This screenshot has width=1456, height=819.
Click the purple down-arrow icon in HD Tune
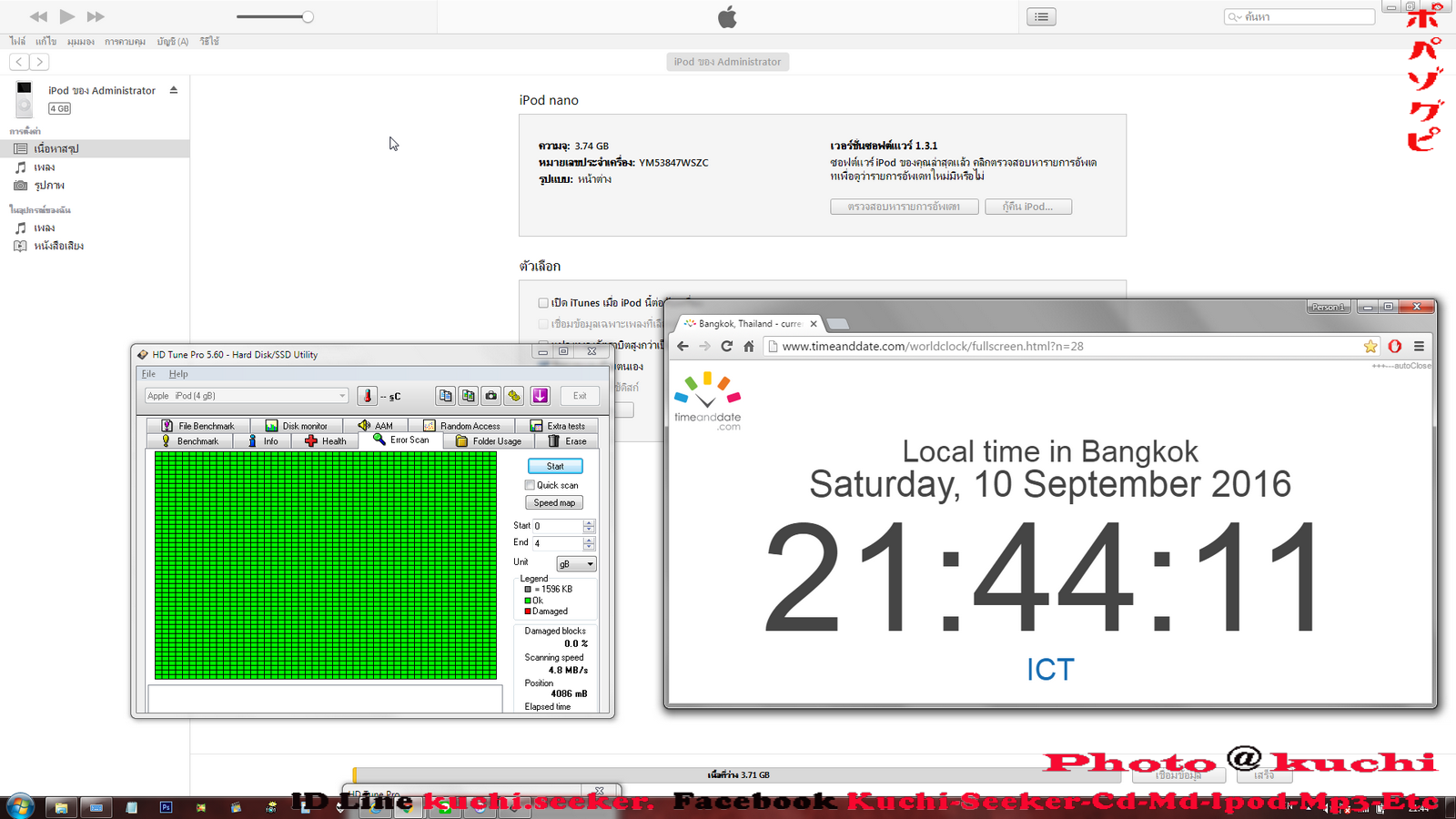click(541, 396)
